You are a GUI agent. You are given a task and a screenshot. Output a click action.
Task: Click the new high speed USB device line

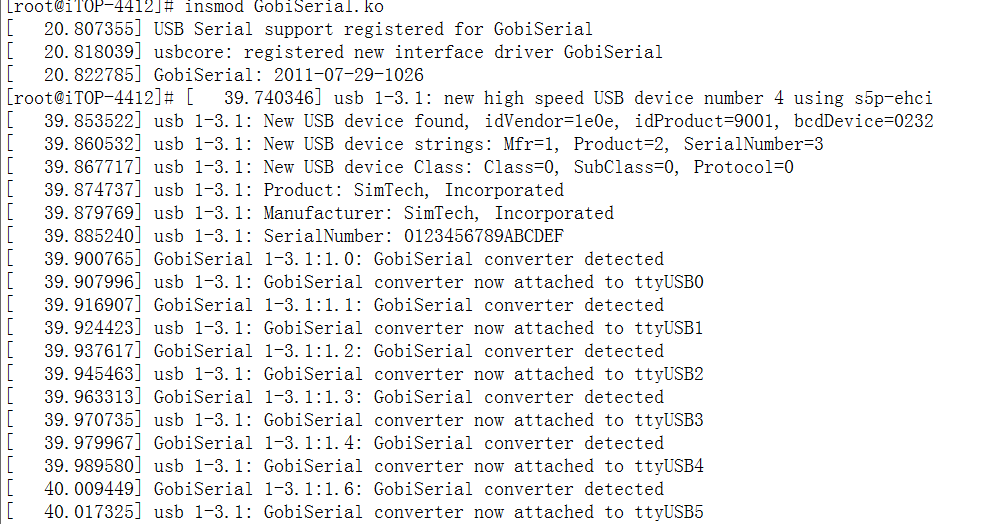tap(469, 99)
